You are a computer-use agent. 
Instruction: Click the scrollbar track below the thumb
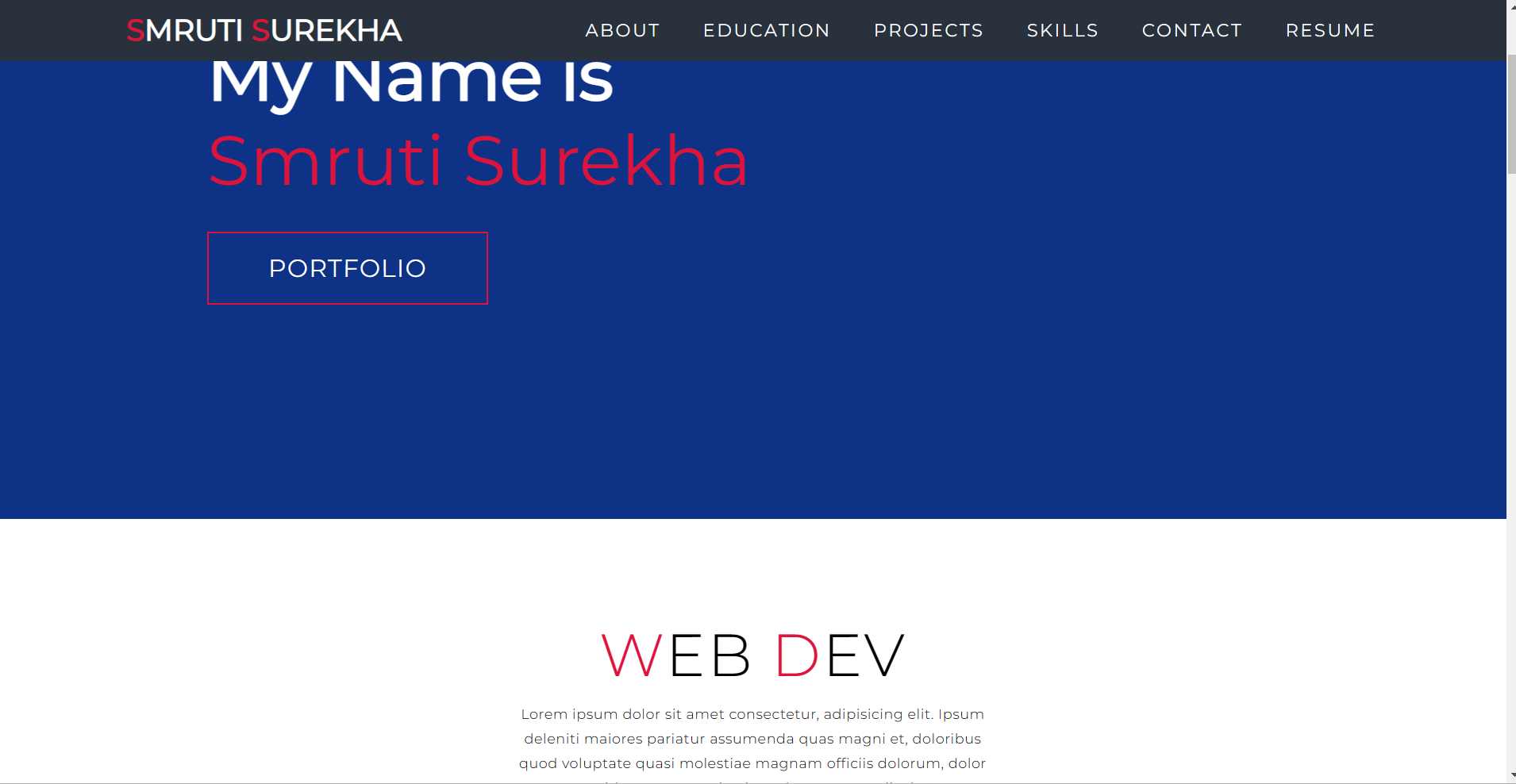[x=1511, y=476]
